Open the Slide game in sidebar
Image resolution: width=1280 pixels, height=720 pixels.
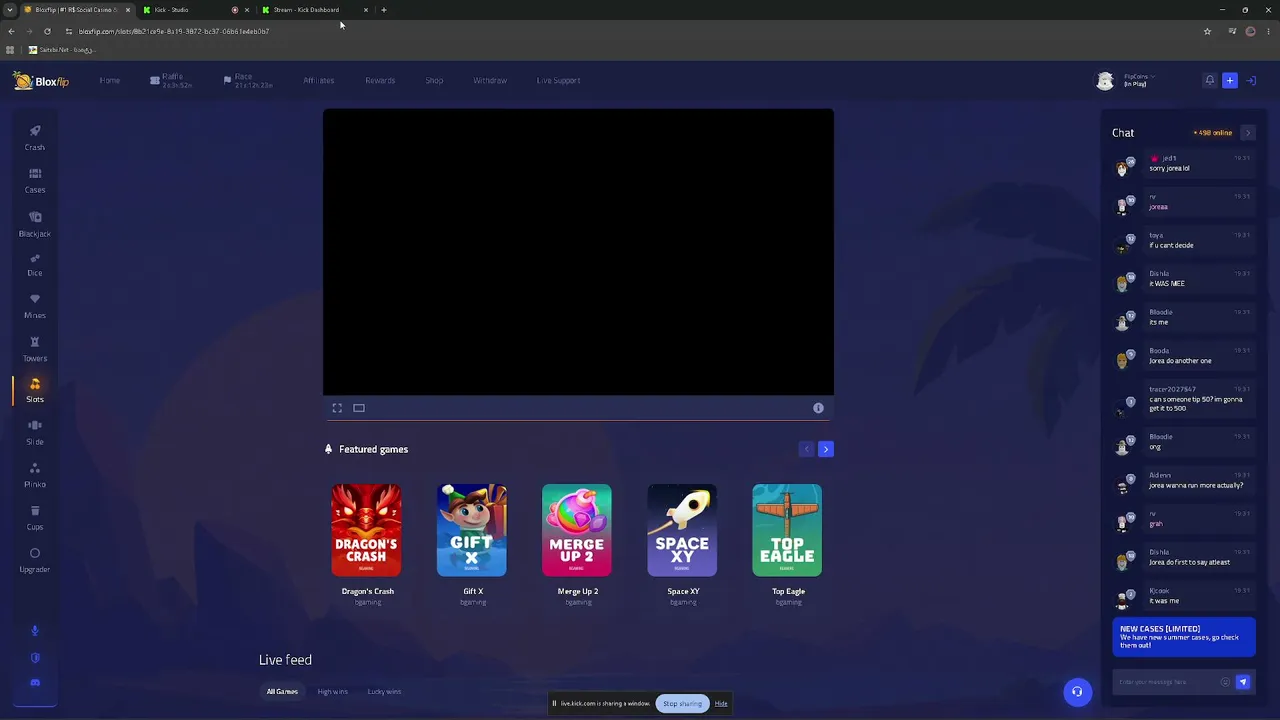tap(35, 433)
